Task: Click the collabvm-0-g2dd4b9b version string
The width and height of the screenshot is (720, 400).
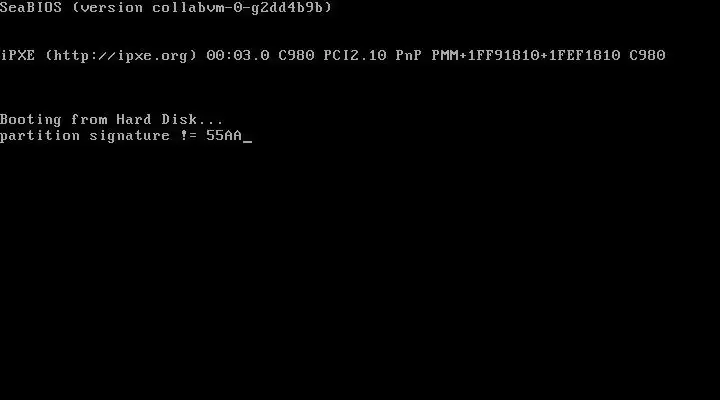Action: (242, 7)
